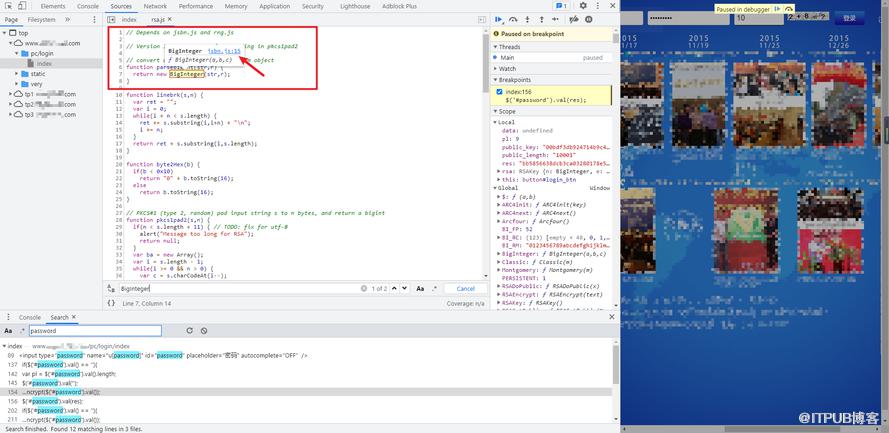Image resolution: width=889 pixels, height=433 pixels.
Task: Open the Sources navigator three-dot menu
Action: point(94,19)
